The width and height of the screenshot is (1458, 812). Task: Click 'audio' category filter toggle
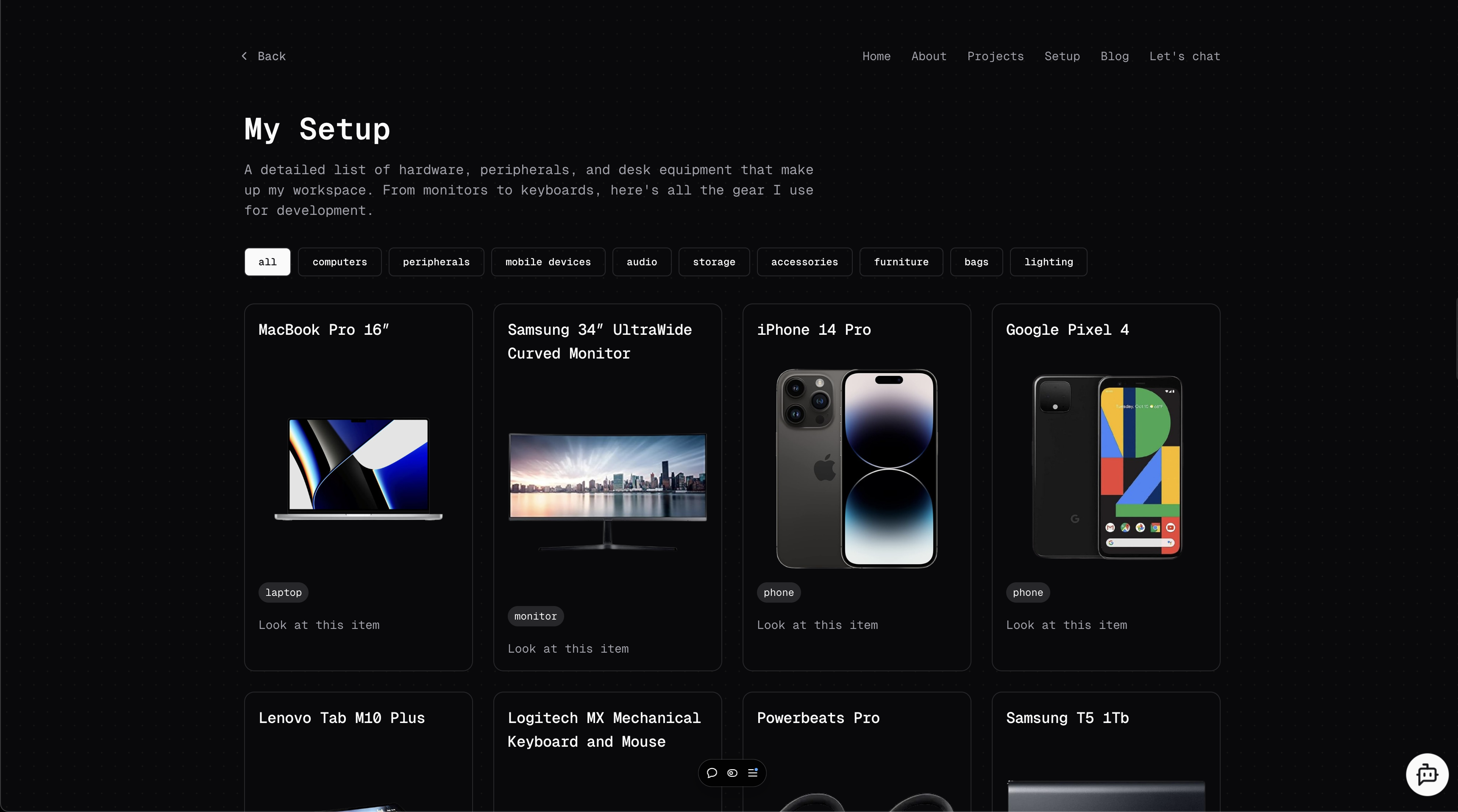[x=641, y=261]
